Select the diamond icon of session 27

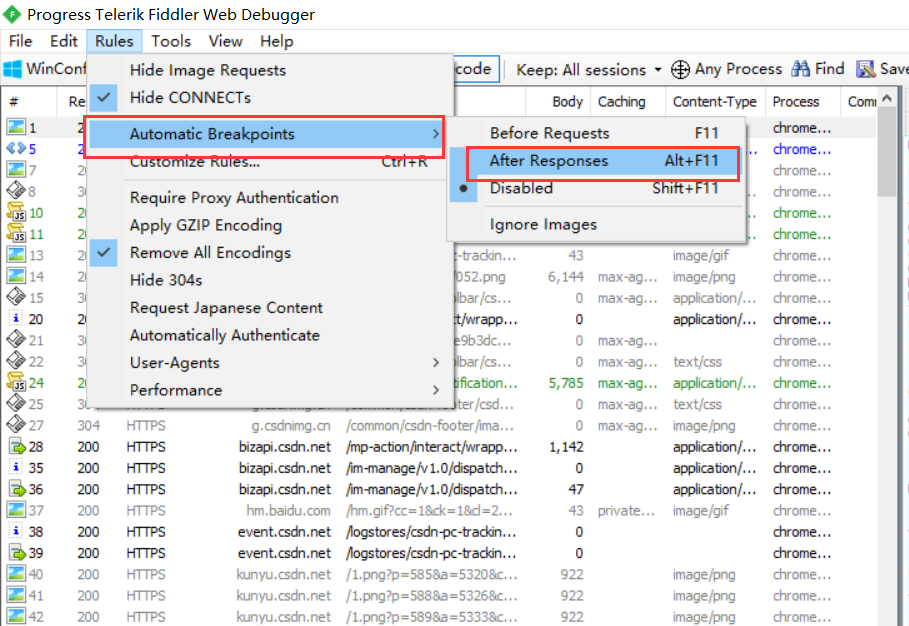pyautogui.click(x=16, y=425)
